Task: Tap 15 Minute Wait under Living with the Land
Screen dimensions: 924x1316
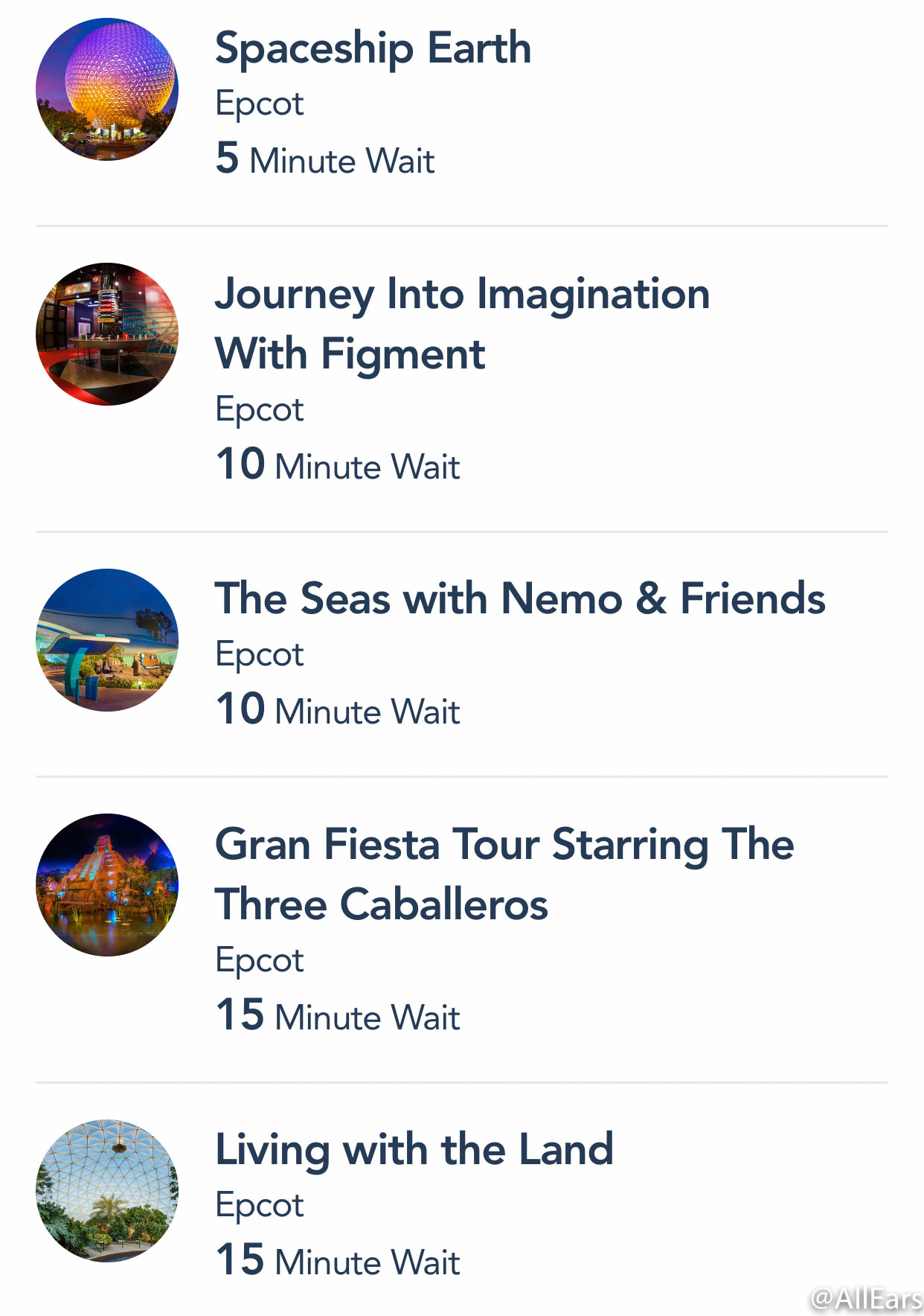Action: [338, 1260]
